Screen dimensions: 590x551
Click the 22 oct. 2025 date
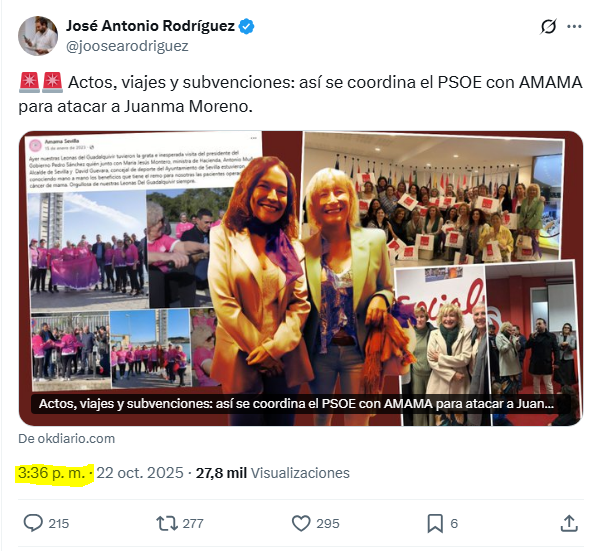pos(140,473)
